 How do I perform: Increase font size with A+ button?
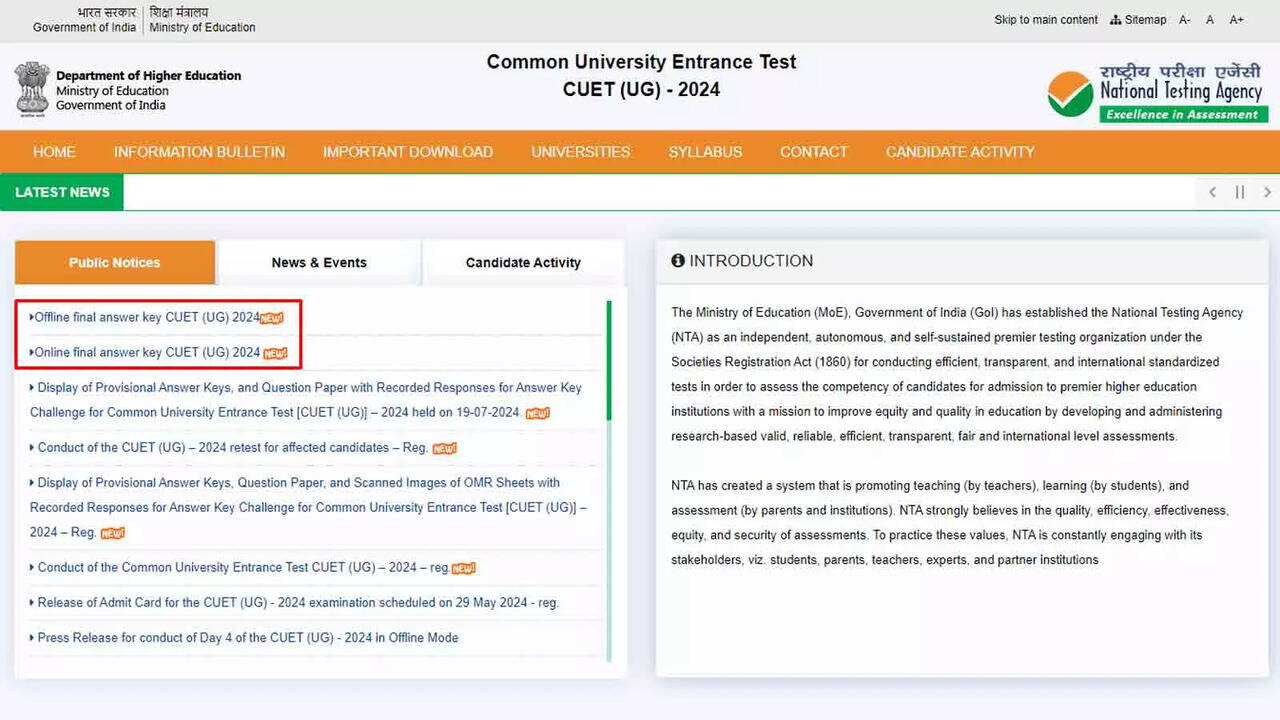click(1237, 20)
